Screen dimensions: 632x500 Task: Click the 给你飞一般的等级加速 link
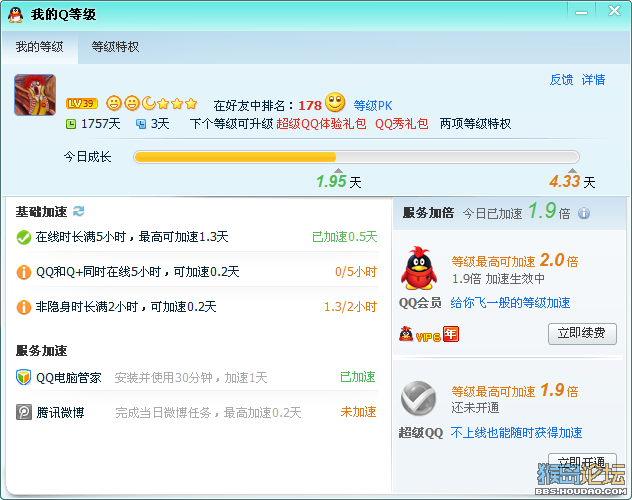coord(510,303)
